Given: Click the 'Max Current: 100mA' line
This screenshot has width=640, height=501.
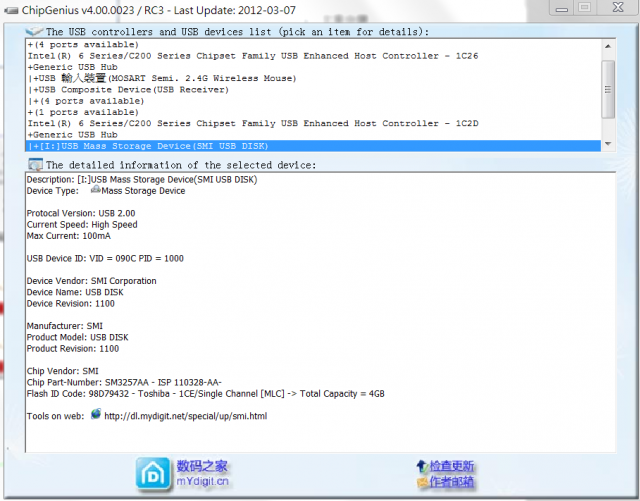Looking at the screenshot, I should (69, 236).
